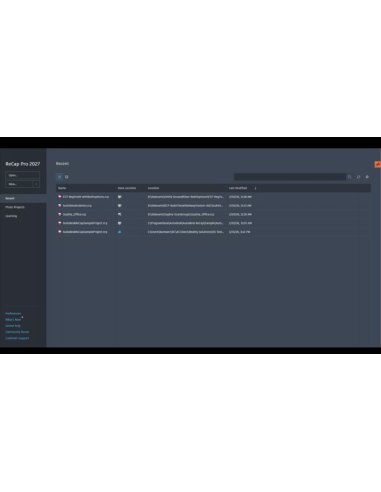The image size is (381, 492).
Task: Sort by the Location column header
Action: pyautogui.click(x=153, y=188)
